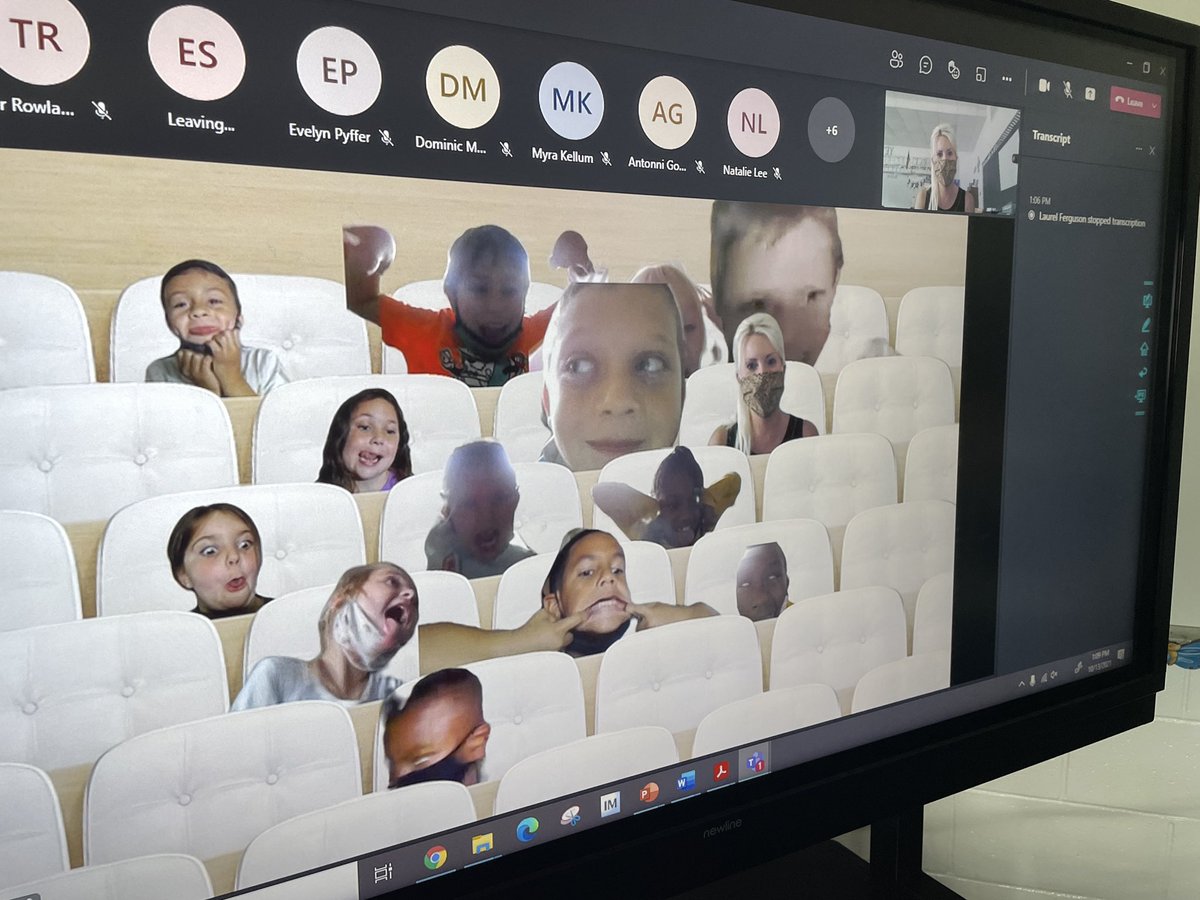
Task: Select Evelyn Pyffer's EP avatar
Action: pyautogui.click(x=338, y=71)
